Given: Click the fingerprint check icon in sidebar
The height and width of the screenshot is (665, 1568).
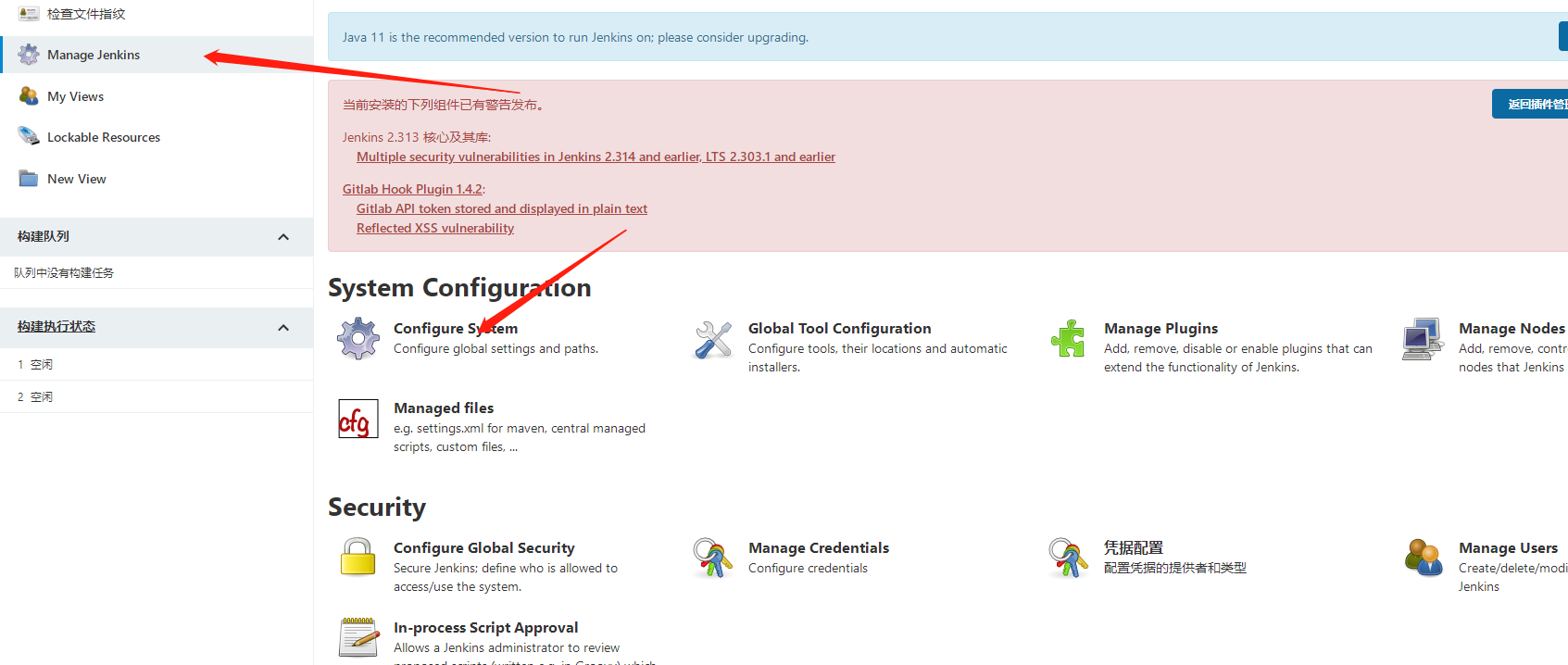Looking at the screenshot, I should pyautogui.click(x=29, y=14).
